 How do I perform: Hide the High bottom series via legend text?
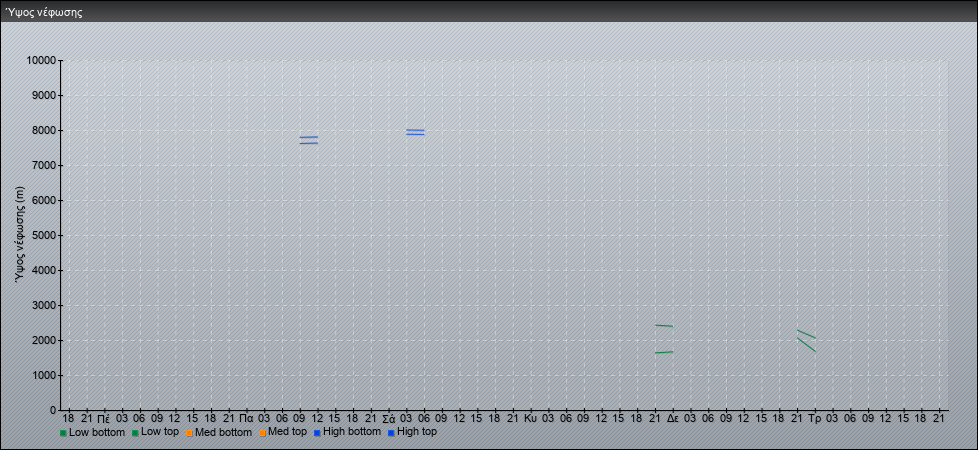(x=352, y=432)
